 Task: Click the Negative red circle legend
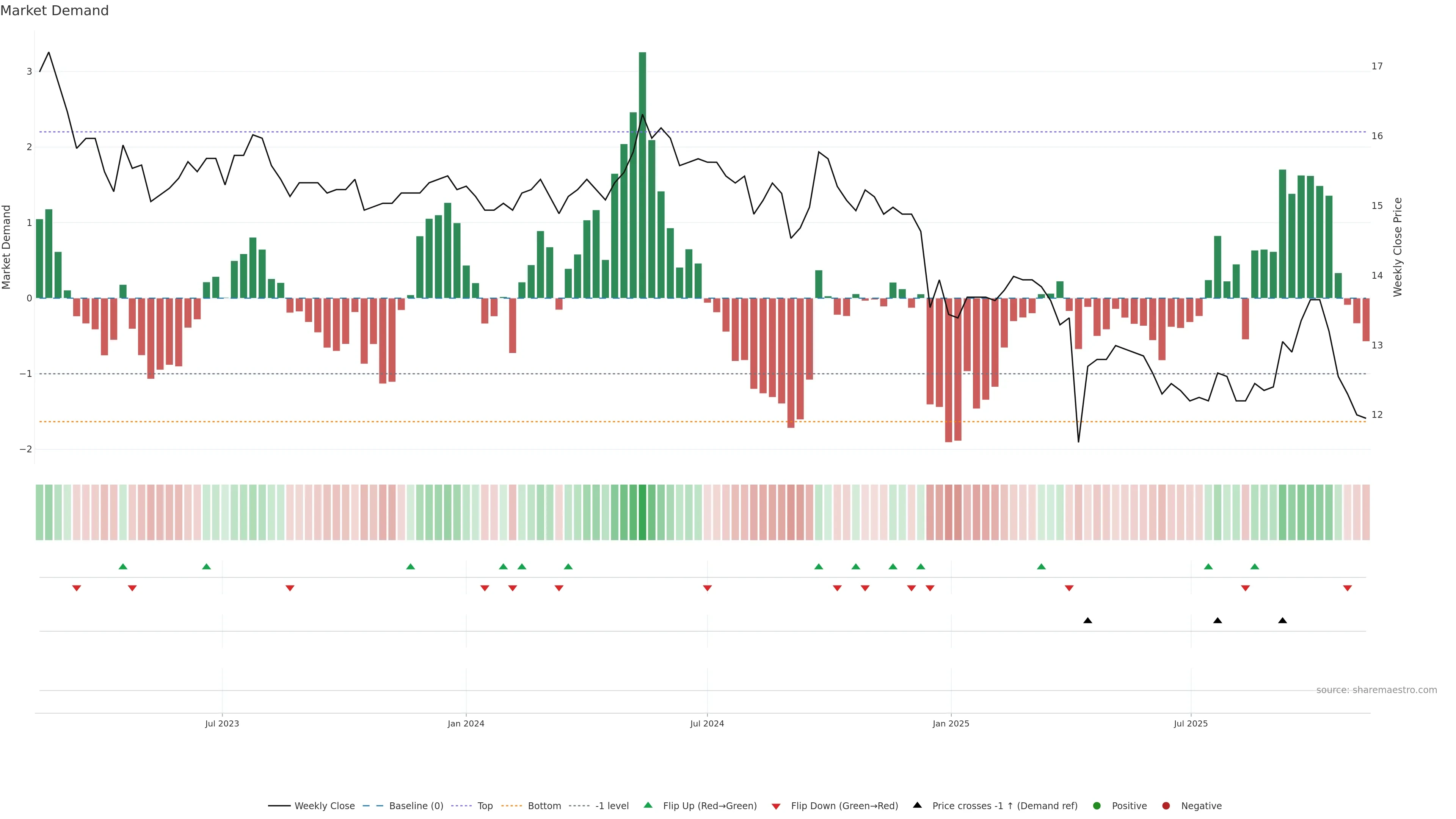click(1166, 806)
